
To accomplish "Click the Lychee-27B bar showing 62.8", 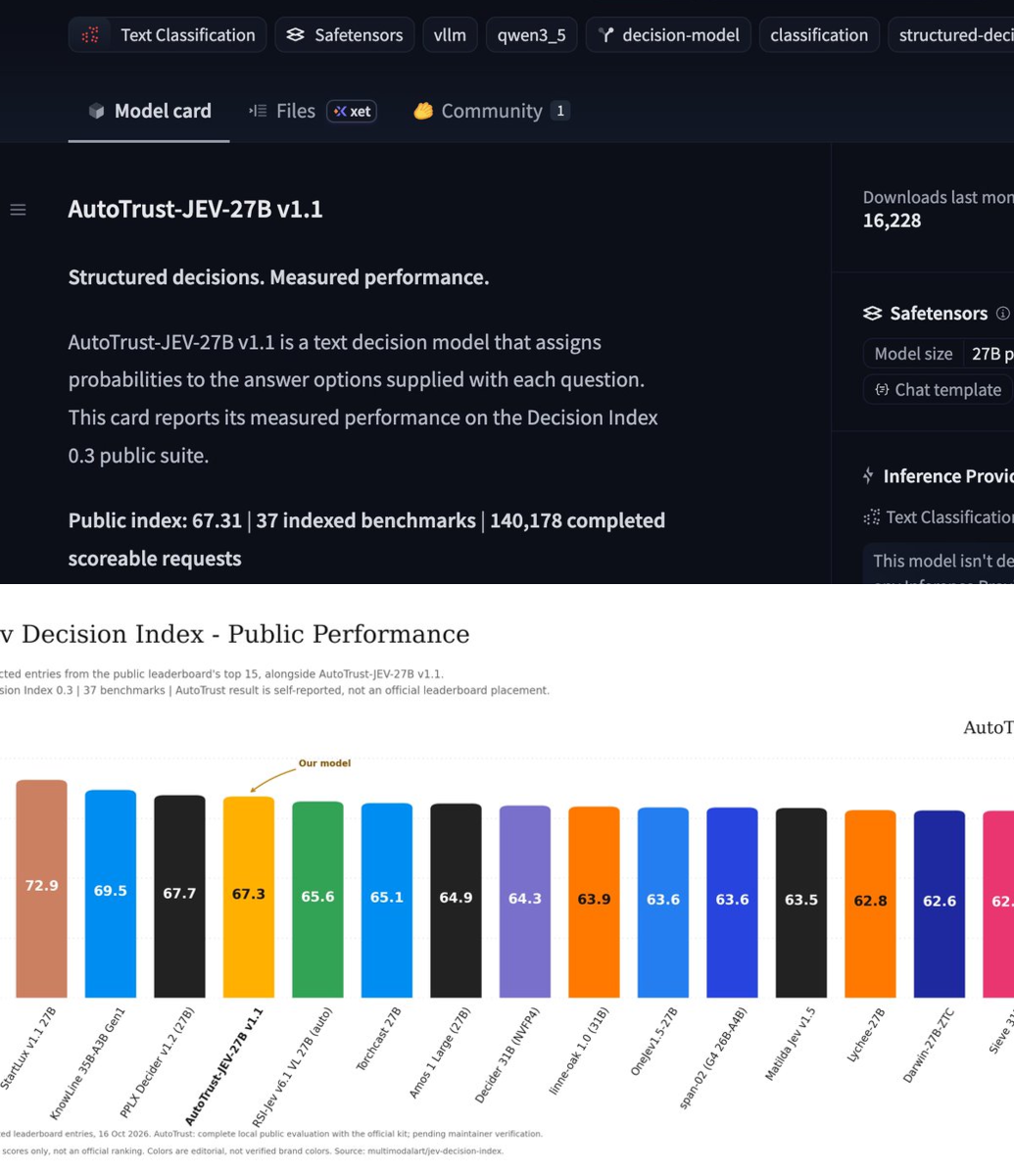I will click(x=871, y=905).
